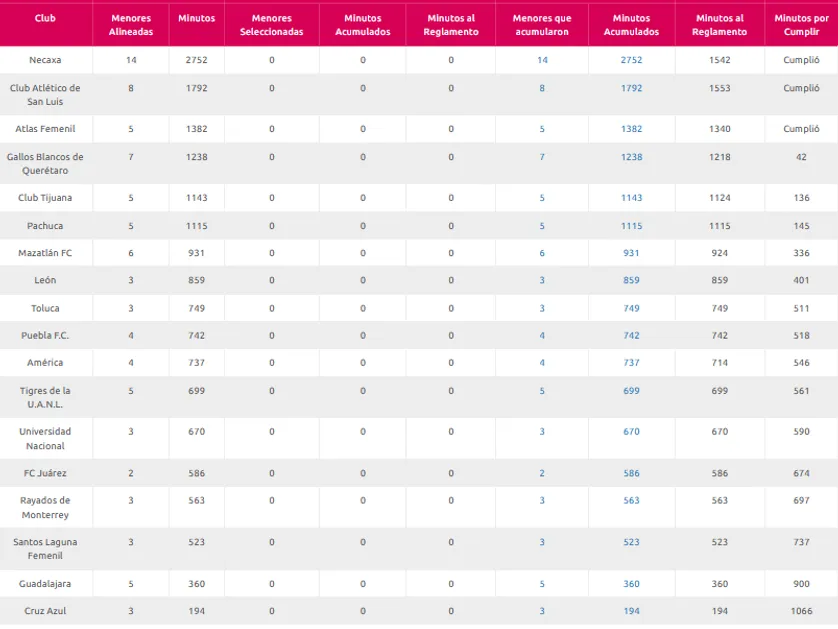Open Necaxa's blue 2752 accumulated minutes link
Viewport: 838px width, 629px height.
pos(631,60)
